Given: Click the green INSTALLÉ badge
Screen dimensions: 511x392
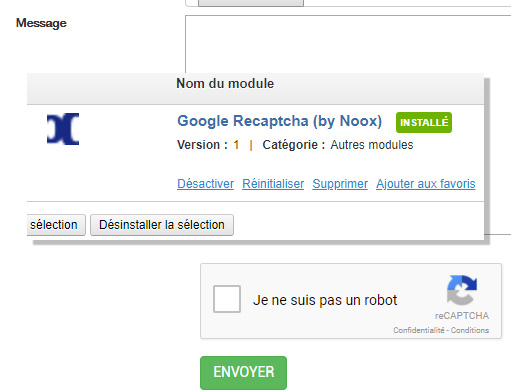Looking at the screenshot, I should (x=424, y=122).
